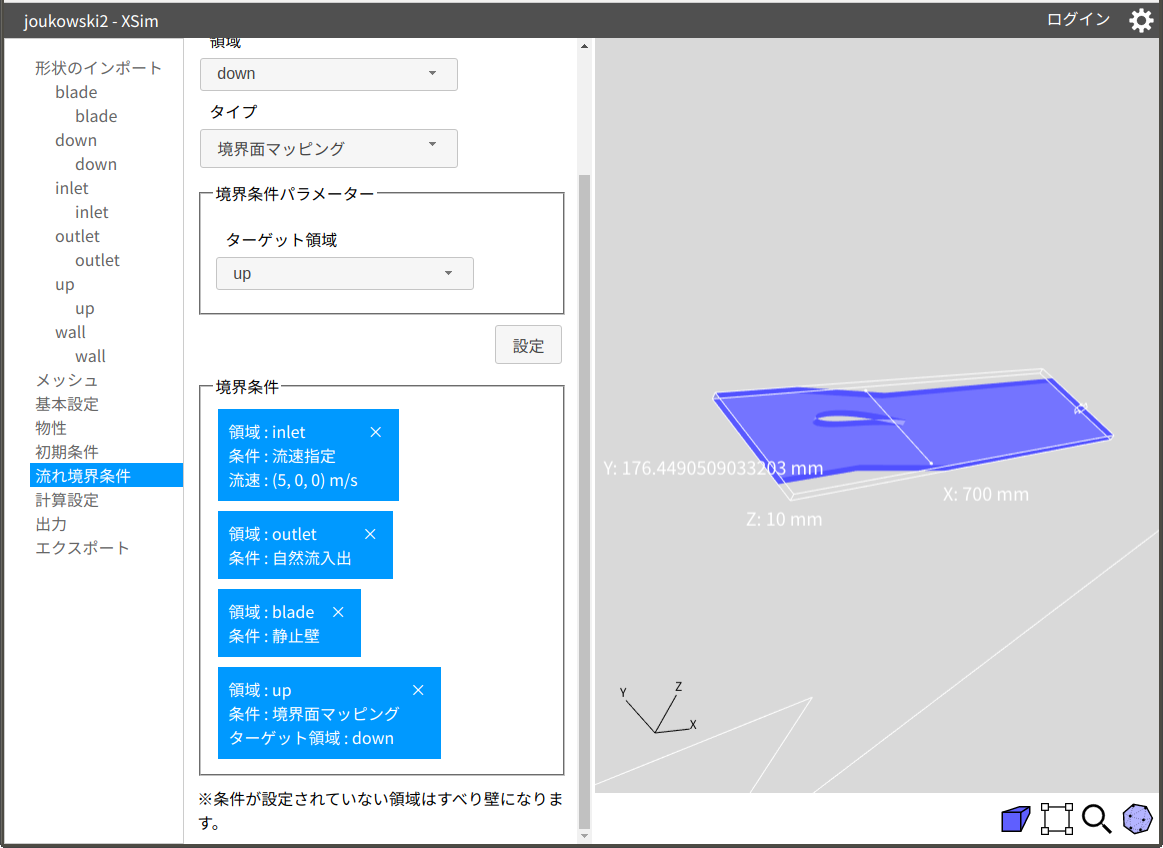
Task: Select the wall parent tree item
Action: click(70, 332)
